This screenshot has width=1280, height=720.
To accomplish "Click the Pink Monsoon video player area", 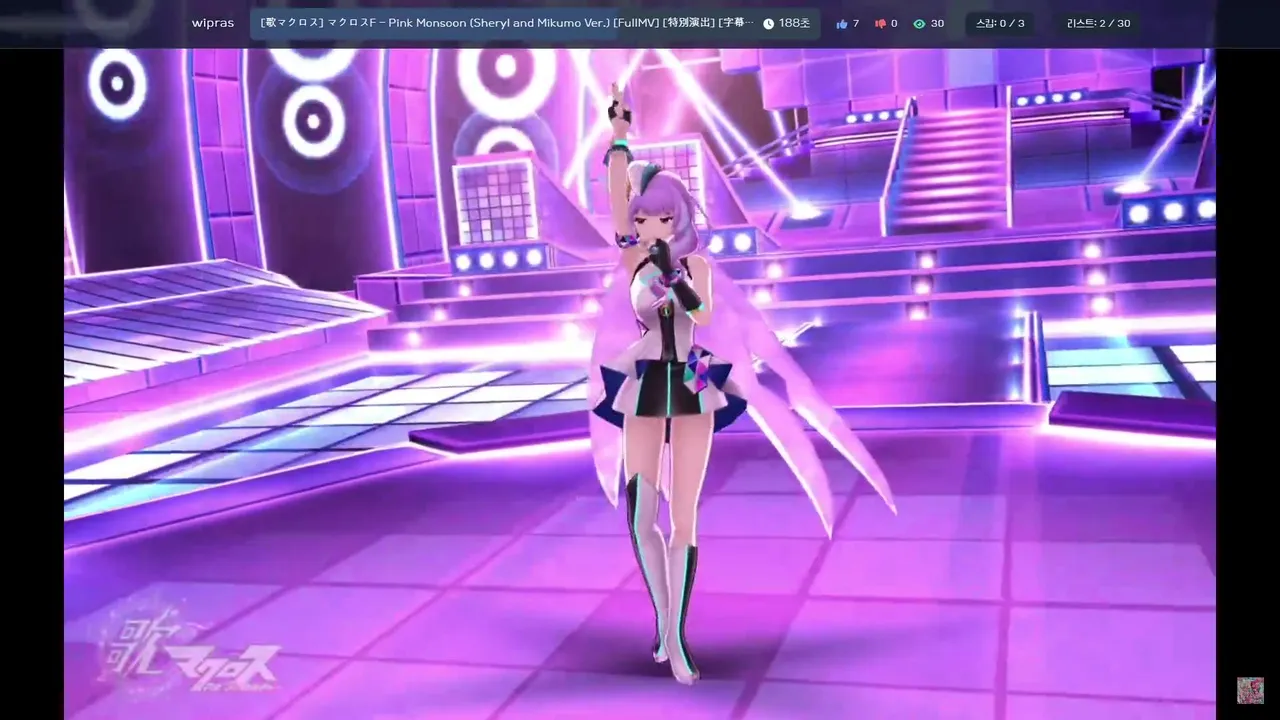I will coord(640,384).
